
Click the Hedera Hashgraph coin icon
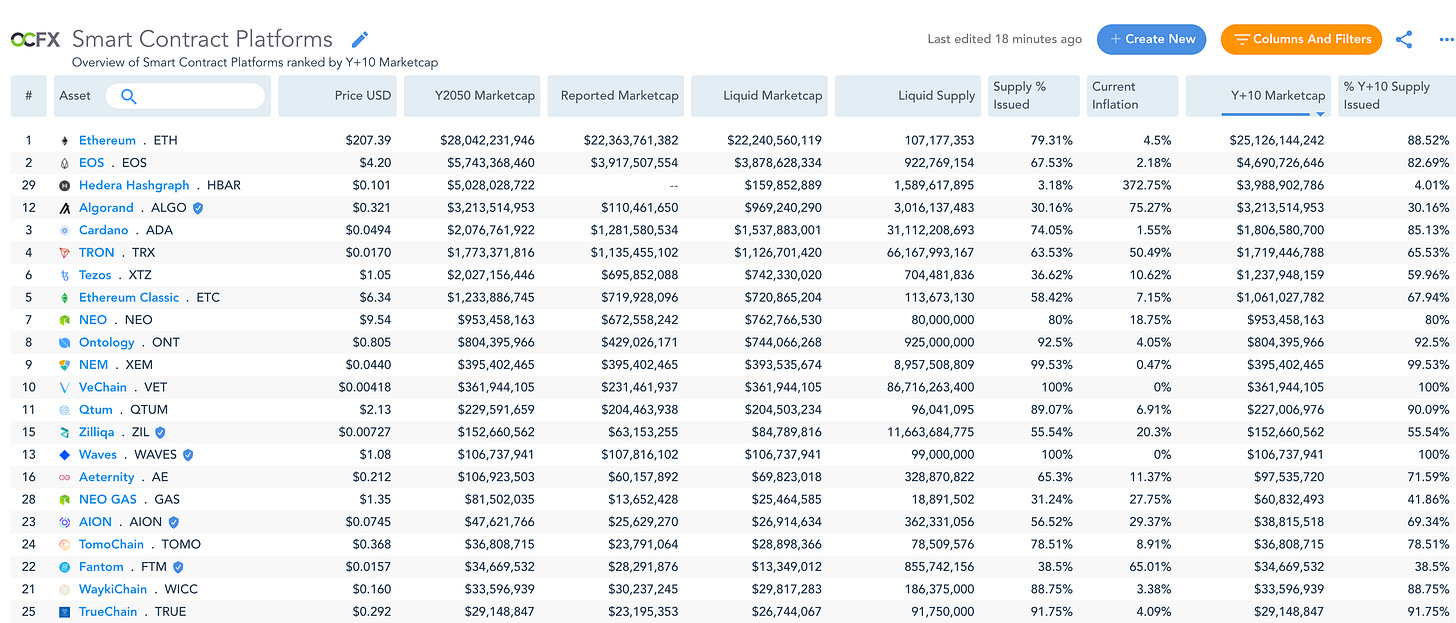click(x=65, y=186)
